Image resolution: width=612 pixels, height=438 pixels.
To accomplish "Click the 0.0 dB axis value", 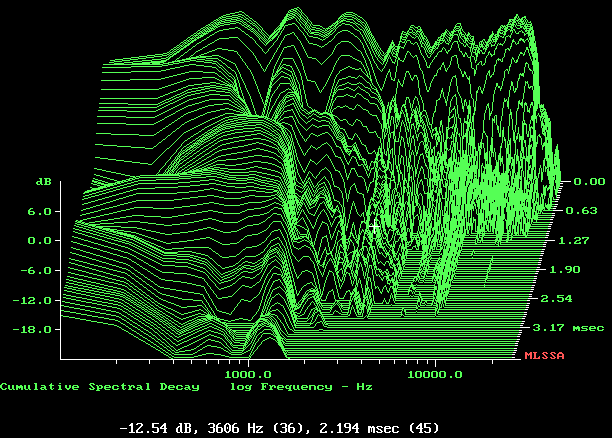I will click(39, 241).
